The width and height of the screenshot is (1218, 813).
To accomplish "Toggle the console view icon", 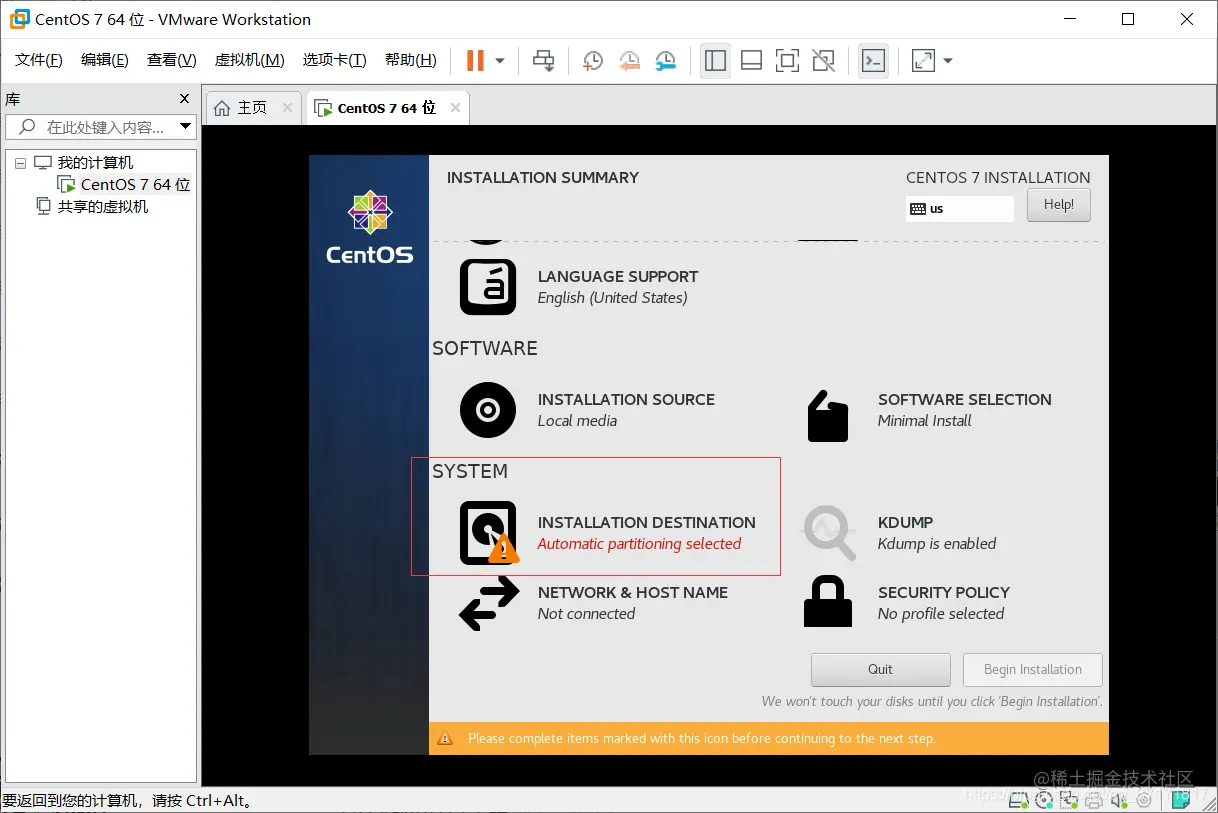I will pos(873,61).
